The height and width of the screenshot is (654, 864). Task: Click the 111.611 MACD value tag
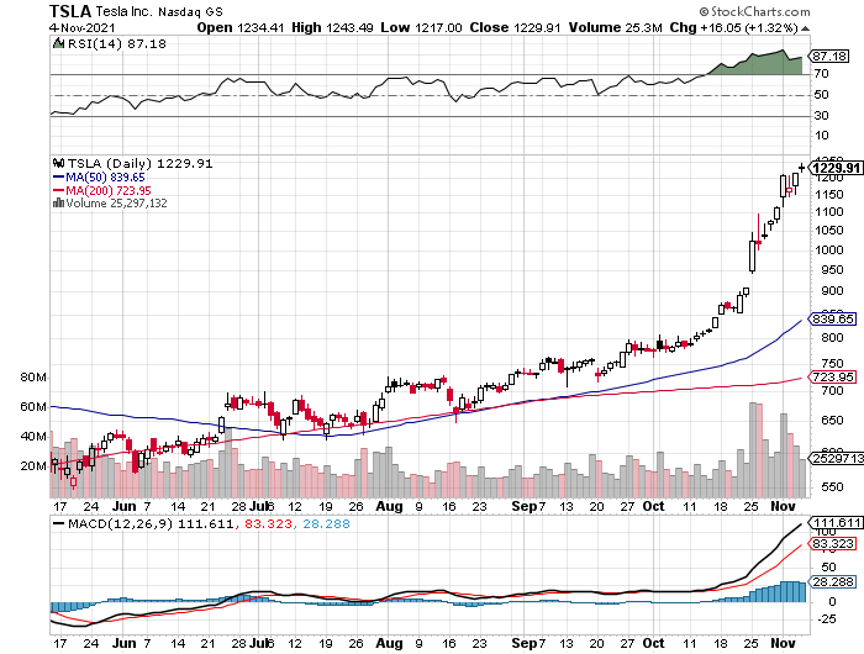click(835, 522)
